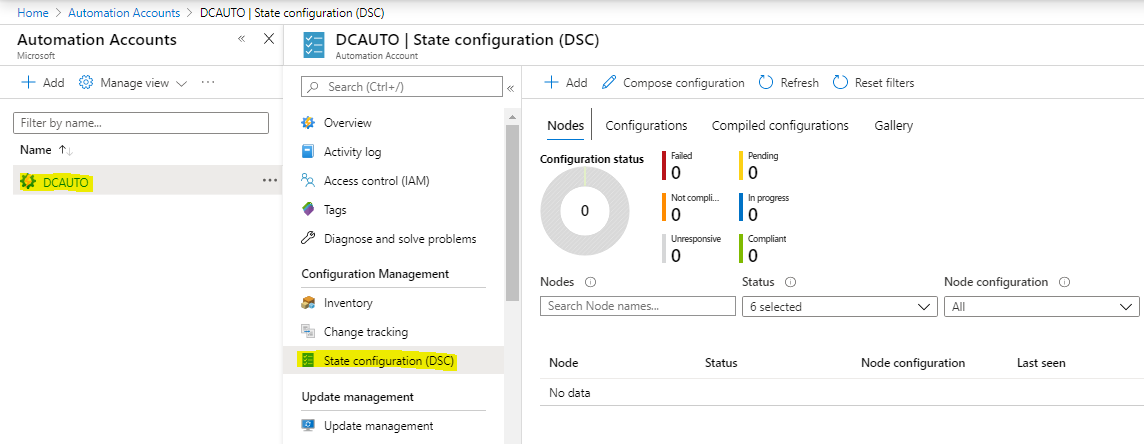Close the Automation Accounts pane
The image size is (1144, 444).
point(268,39)
